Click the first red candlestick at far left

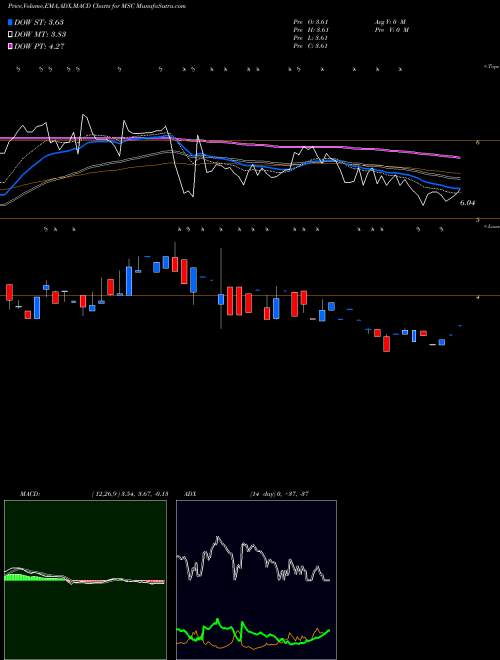click(9, 293)
